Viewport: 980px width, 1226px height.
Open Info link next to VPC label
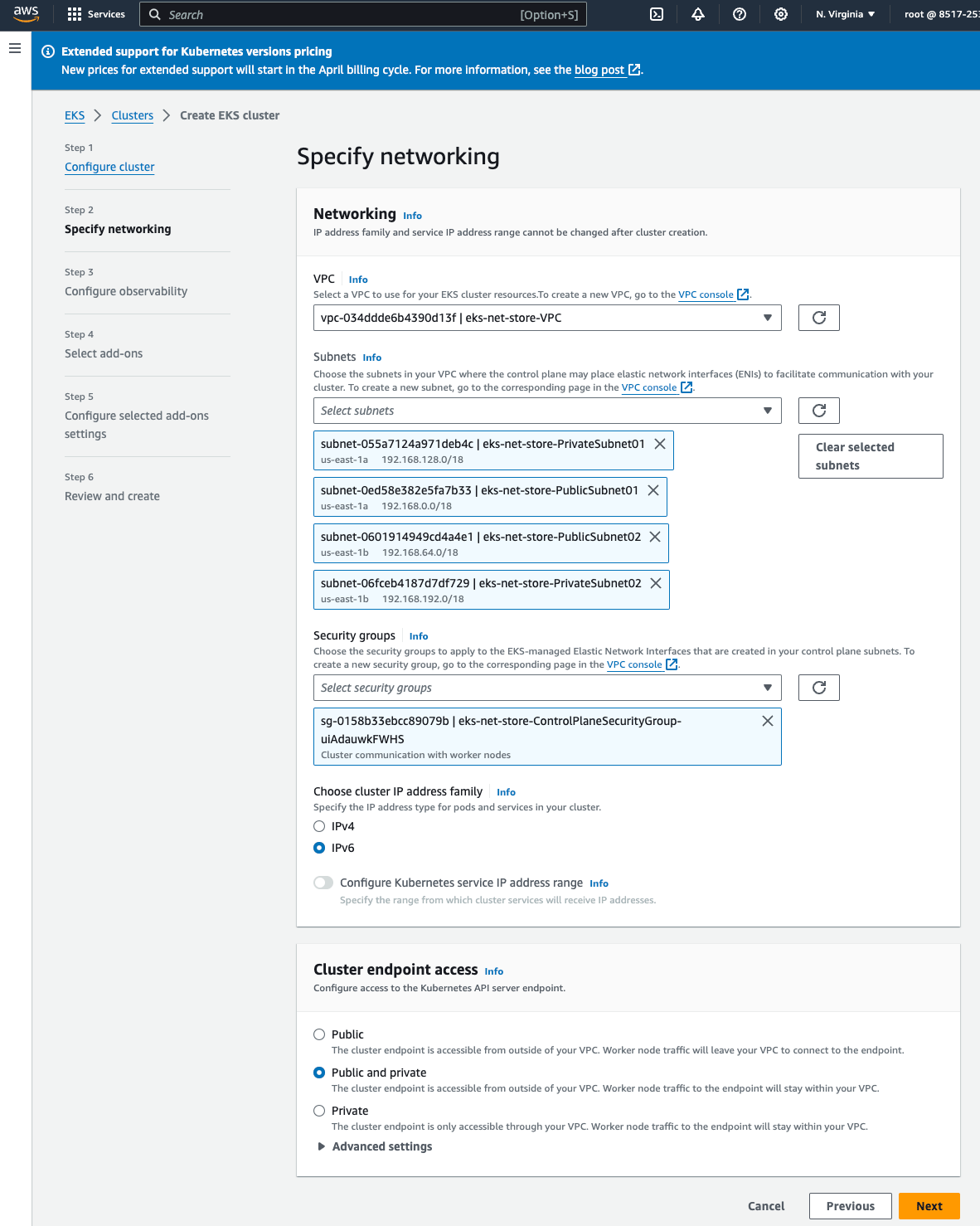358,280
